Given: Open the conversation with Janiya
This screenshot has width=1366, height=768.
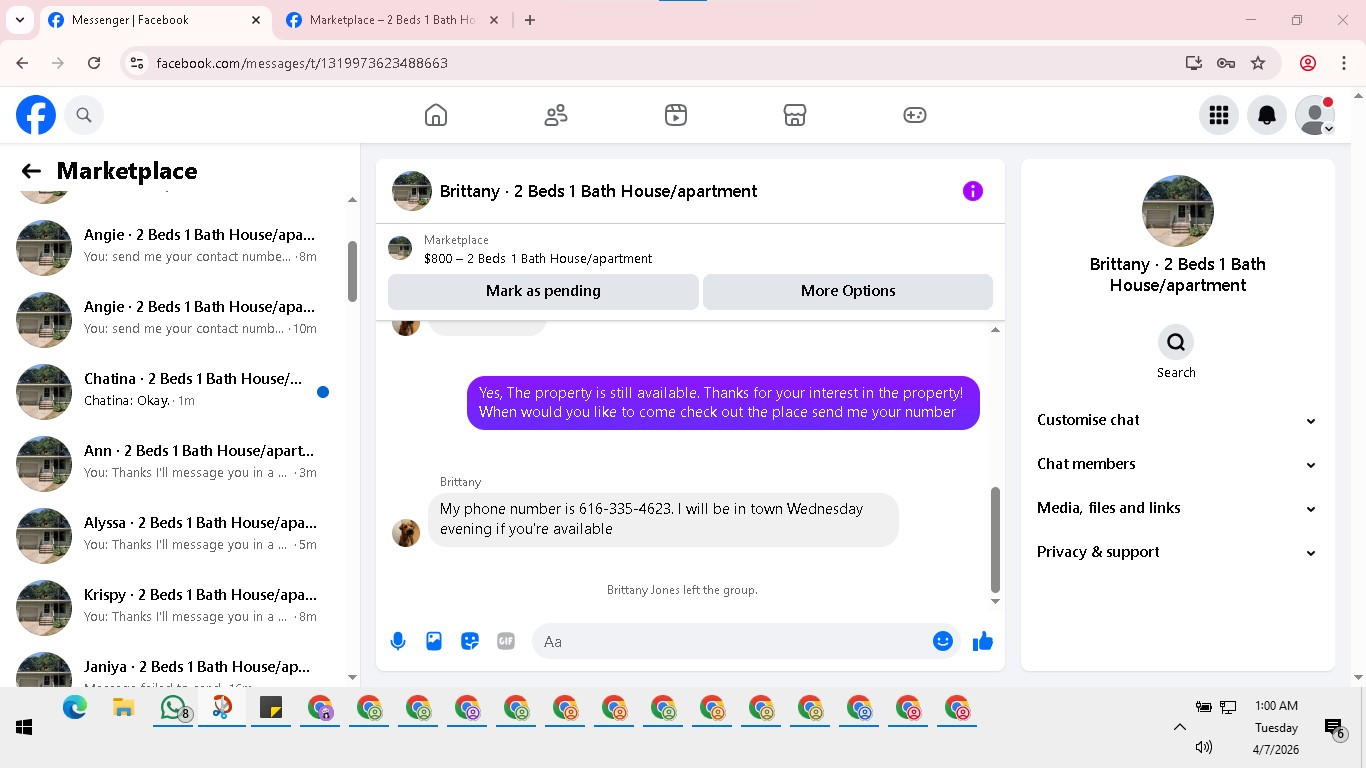Looking at the screenshot, I should [x=180, y=669].
